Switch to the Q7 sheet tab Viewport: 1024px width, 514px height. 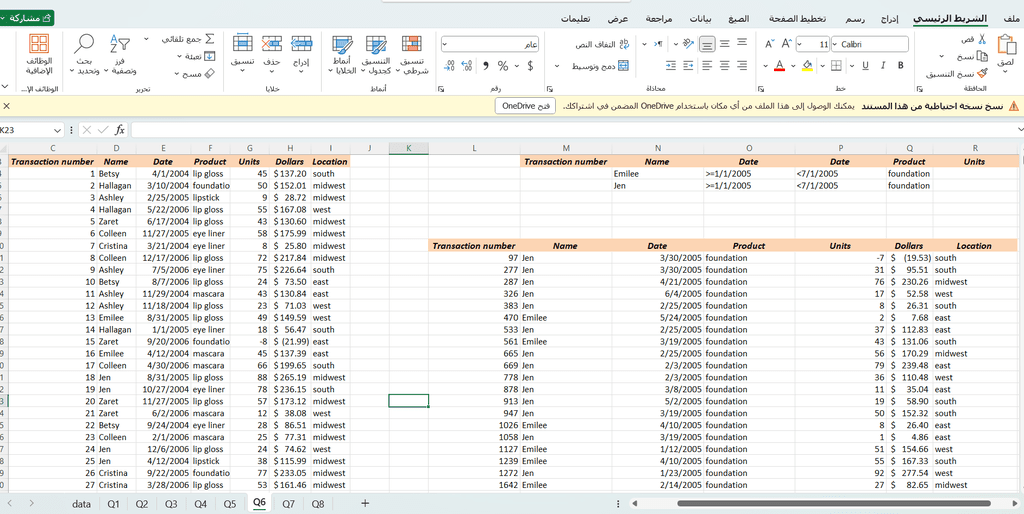(288, 504)
